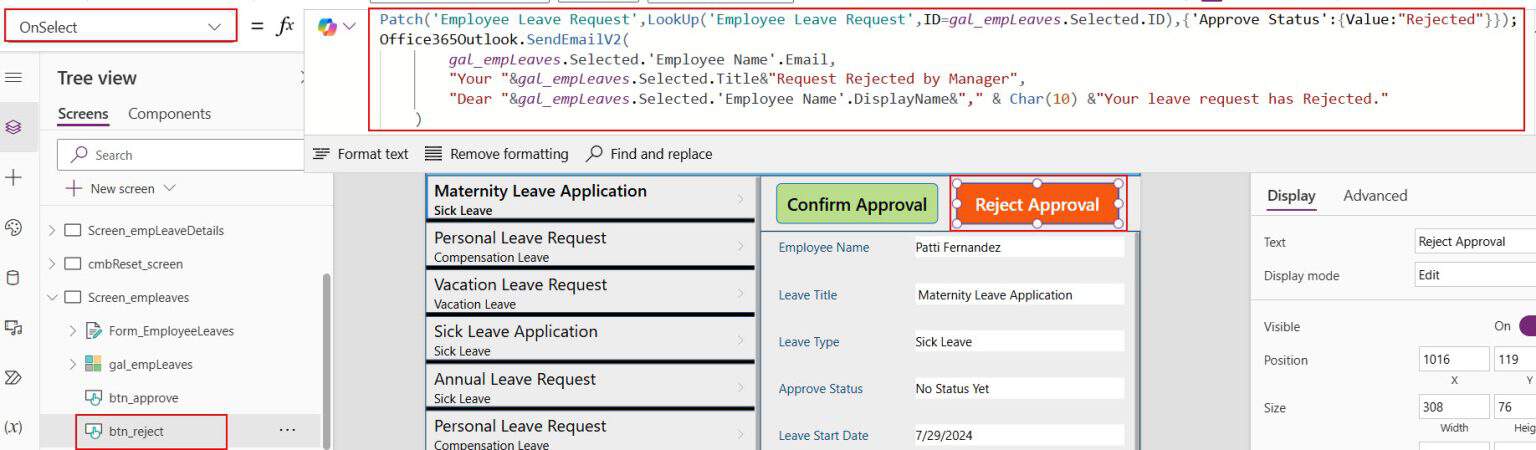Expand Form_EmployeeLeaves node
This screenshot has width=1536, height=450.
pyautogui.click(x=73, y=331)
